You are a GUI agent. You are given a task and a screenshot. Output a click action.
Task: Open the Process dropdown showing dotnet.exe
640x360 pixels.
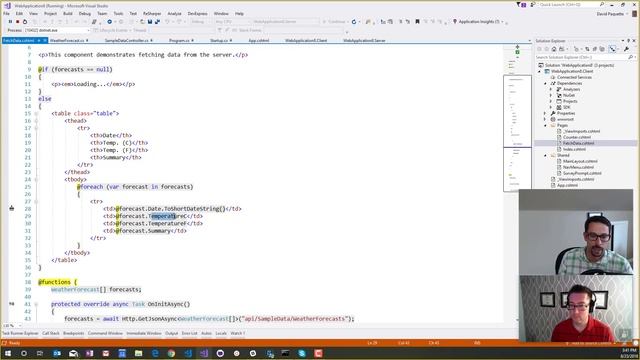(x=56, y=30)
